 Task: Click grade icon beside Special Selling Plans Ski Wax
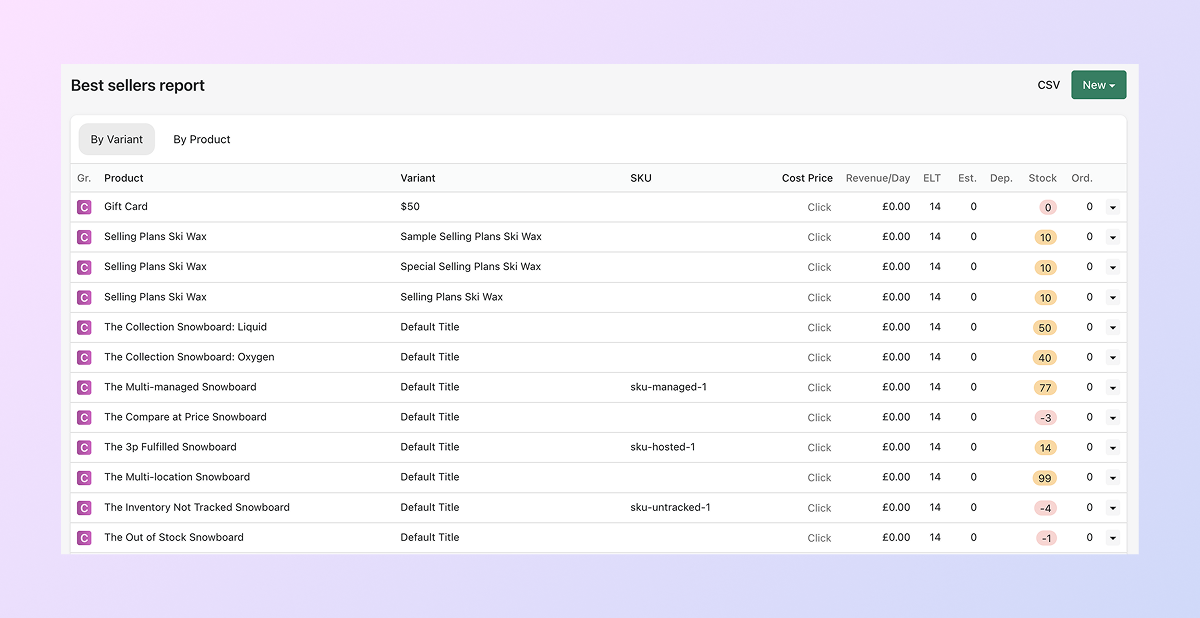click(x=84, y=267)
